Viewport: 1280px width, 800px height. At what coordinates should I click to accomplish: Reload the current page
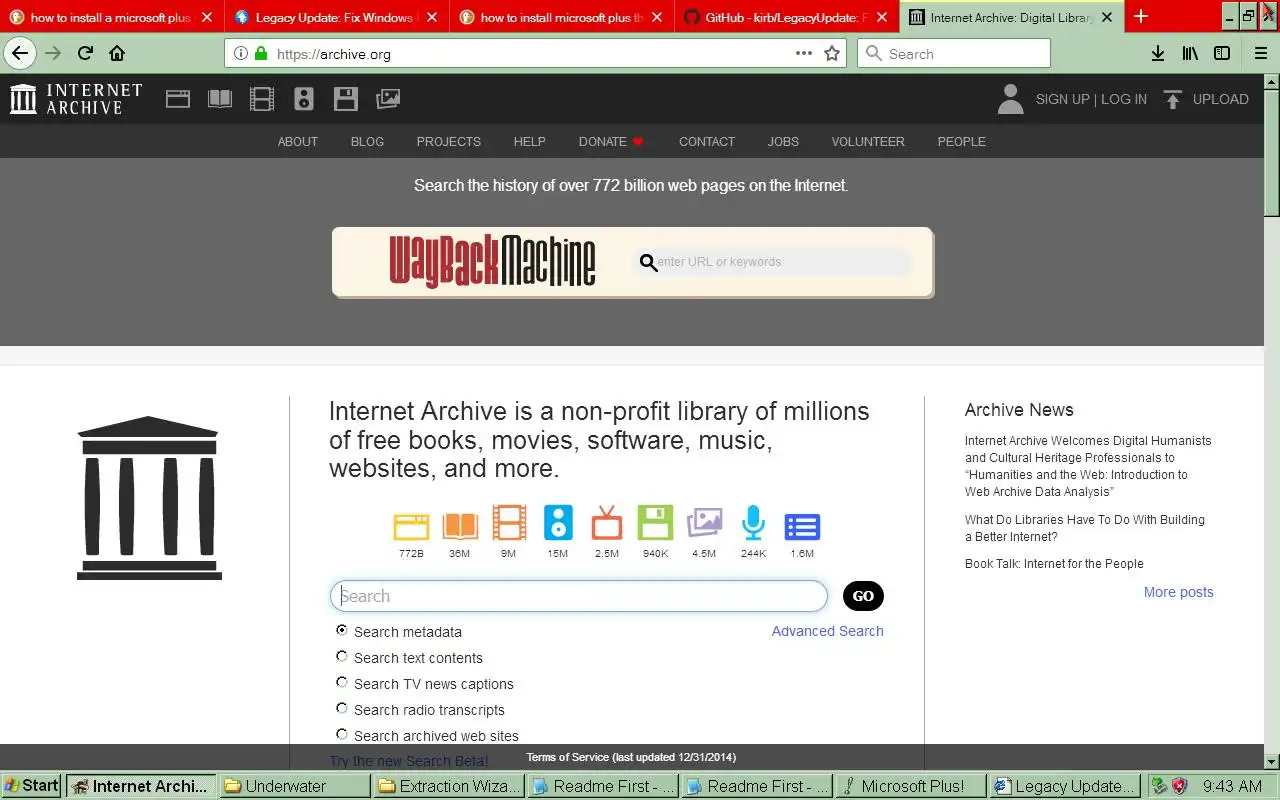tap(85, 54)
